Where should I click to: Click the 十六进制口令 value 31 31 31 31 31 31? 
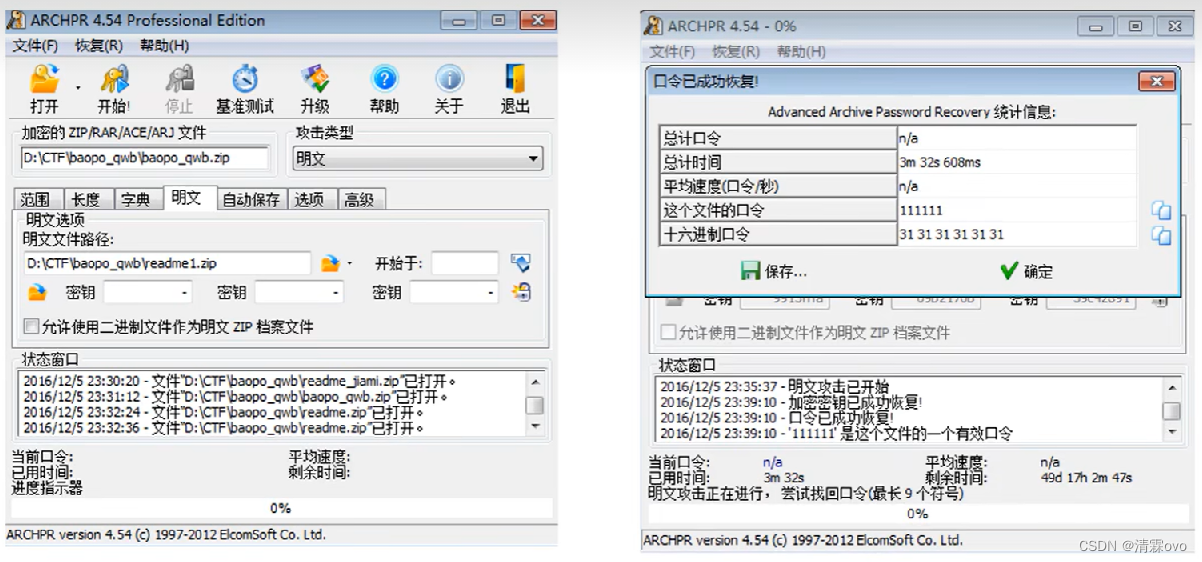1017,234
